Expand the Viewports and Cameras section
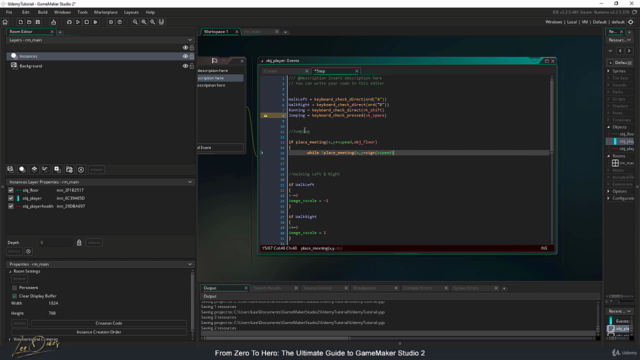The height and width of the screenshot is (360, 640). pos(10,339)
